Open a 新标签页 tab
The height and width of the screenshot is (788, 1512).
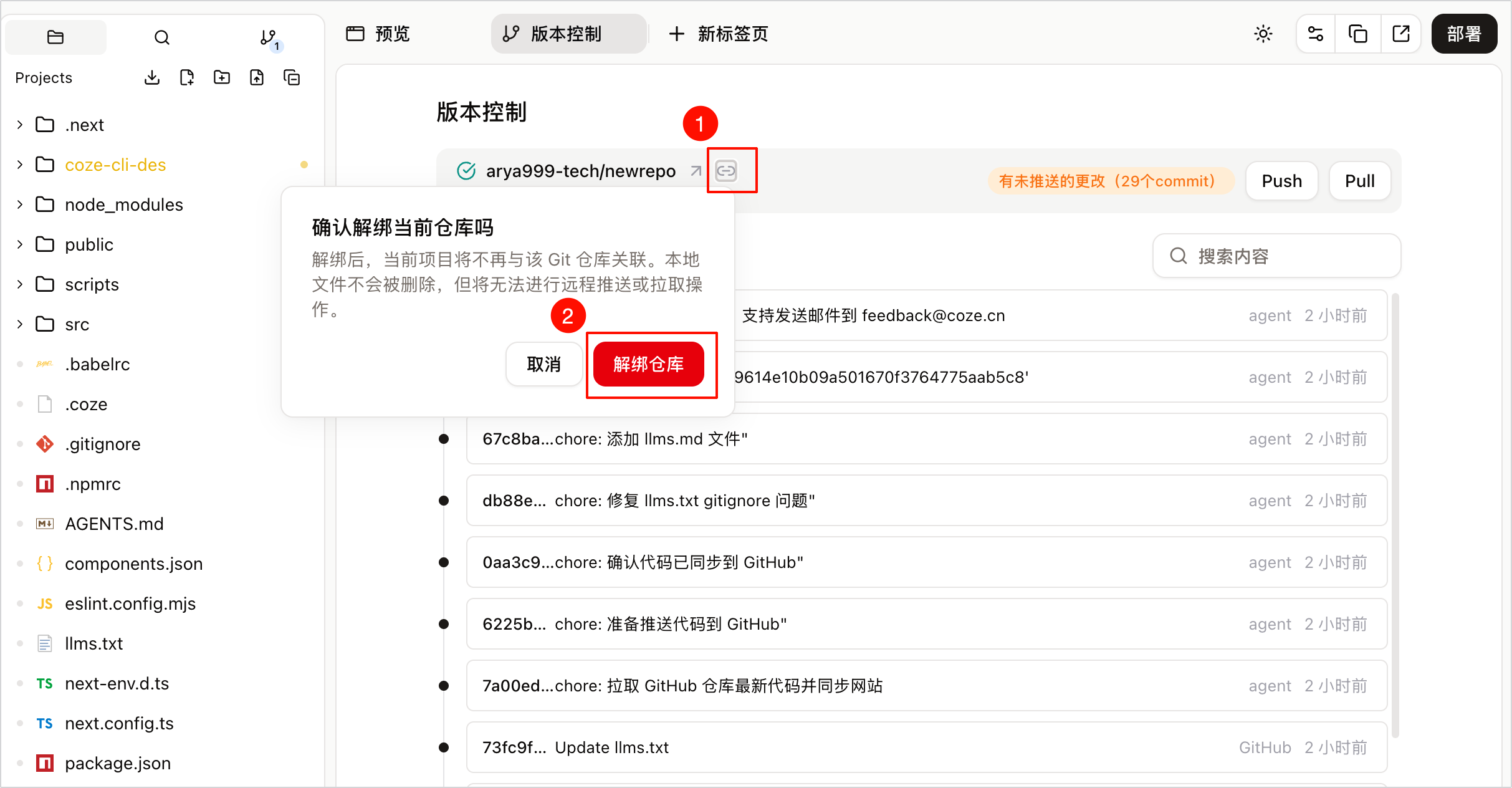(x=719, y=34)
